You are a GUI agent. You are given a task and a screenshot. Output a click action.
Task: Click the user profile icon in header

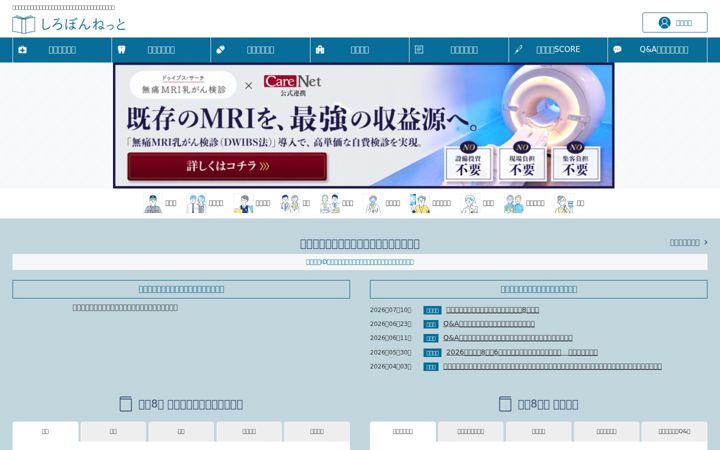click(664, 22)
